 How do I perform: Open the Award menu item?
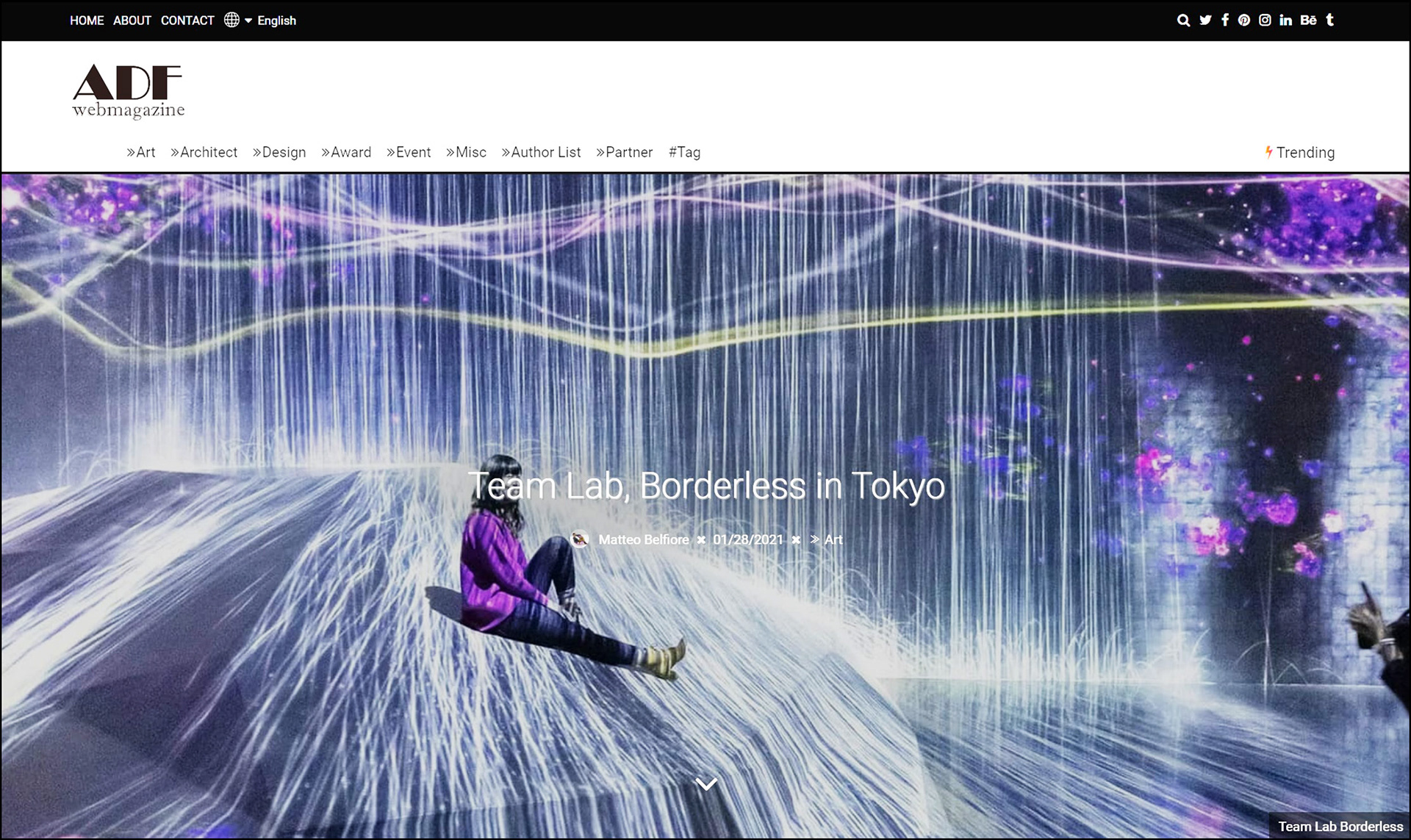click(x=346, y=152)
